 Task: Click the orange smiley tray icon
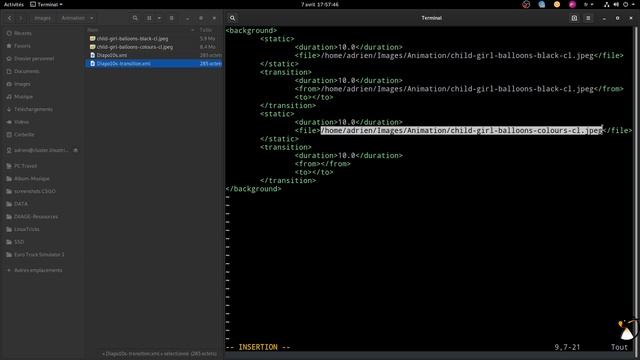[557, 4]
